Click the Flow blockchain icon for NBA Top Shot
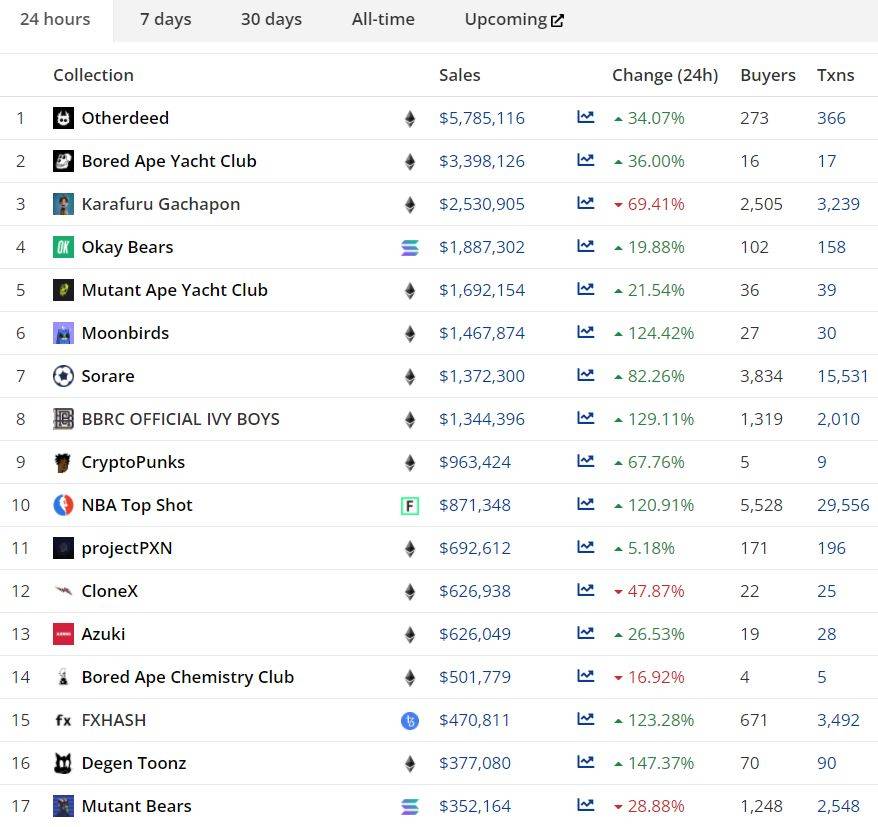The width and height of the screenshot is (878, 827). (x=409, y=506)
